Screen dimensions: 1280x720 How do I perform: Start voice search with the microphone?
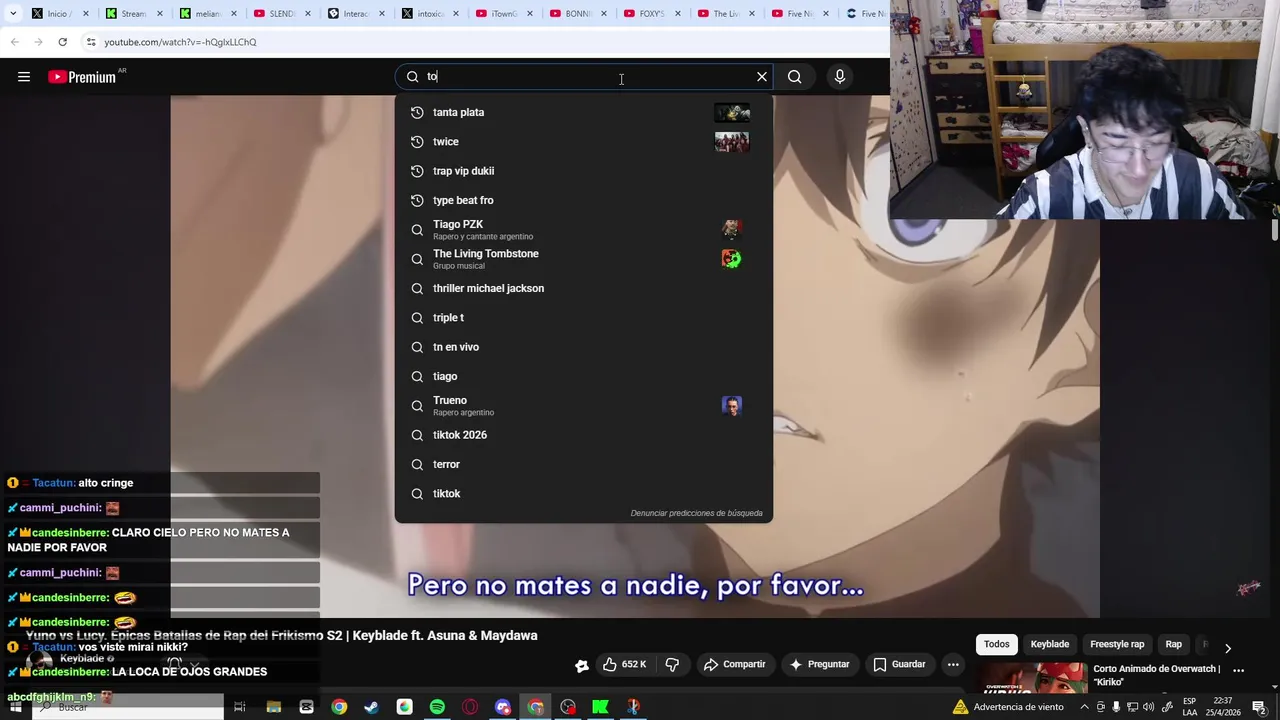point(840,77)
